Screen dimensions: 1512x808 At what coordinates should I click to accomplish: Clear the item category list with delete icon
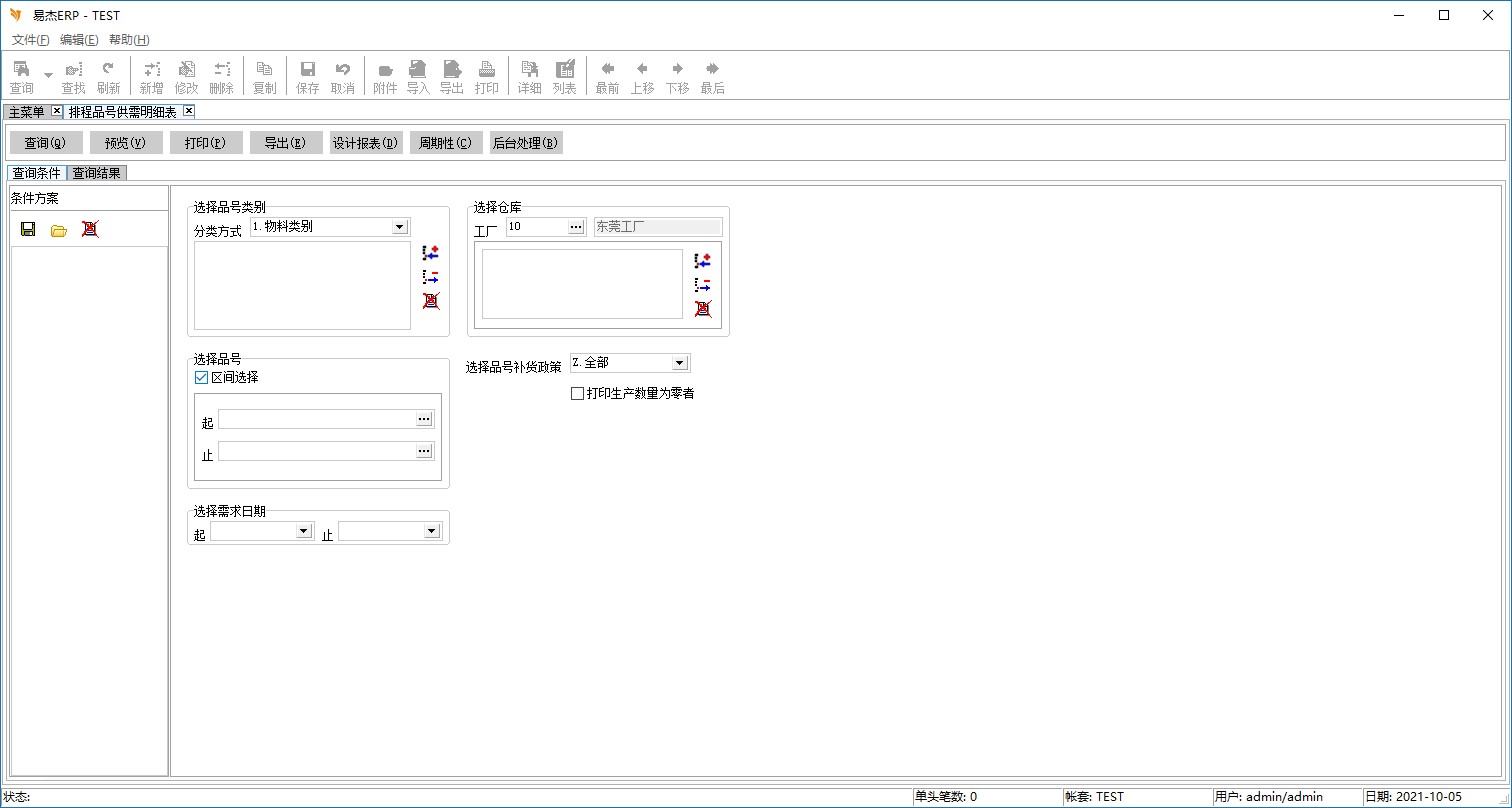(431, 301)
